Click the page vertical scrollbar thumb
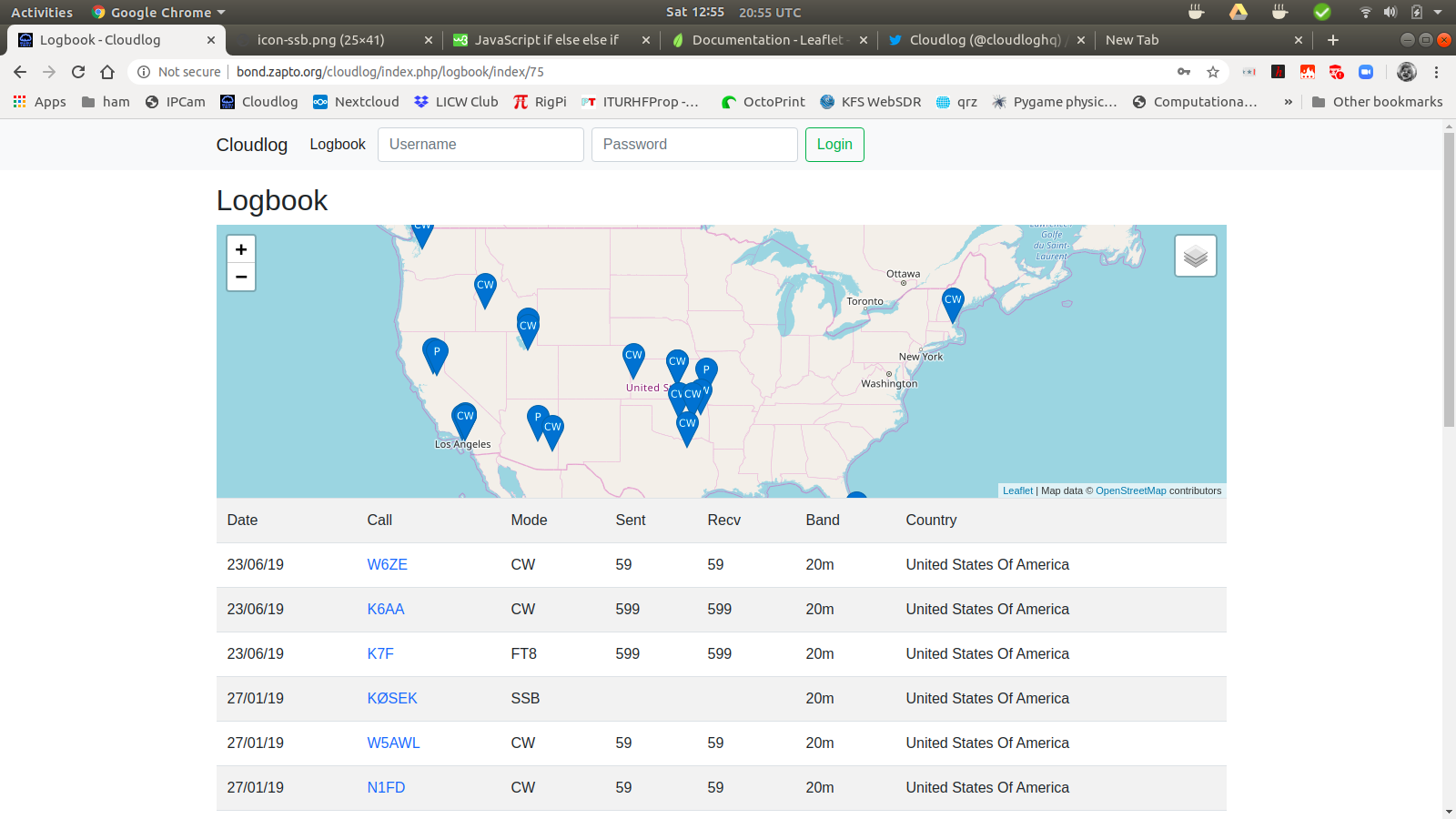The height and width of the screenshot is (819, 1456). [1449, 279]
